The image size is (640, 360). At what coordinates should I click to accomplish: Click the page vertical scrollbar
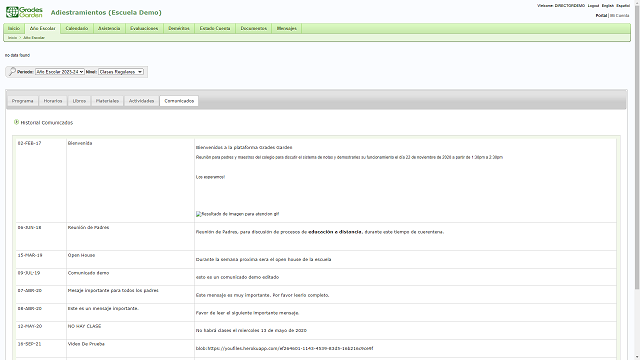(637, 147)
